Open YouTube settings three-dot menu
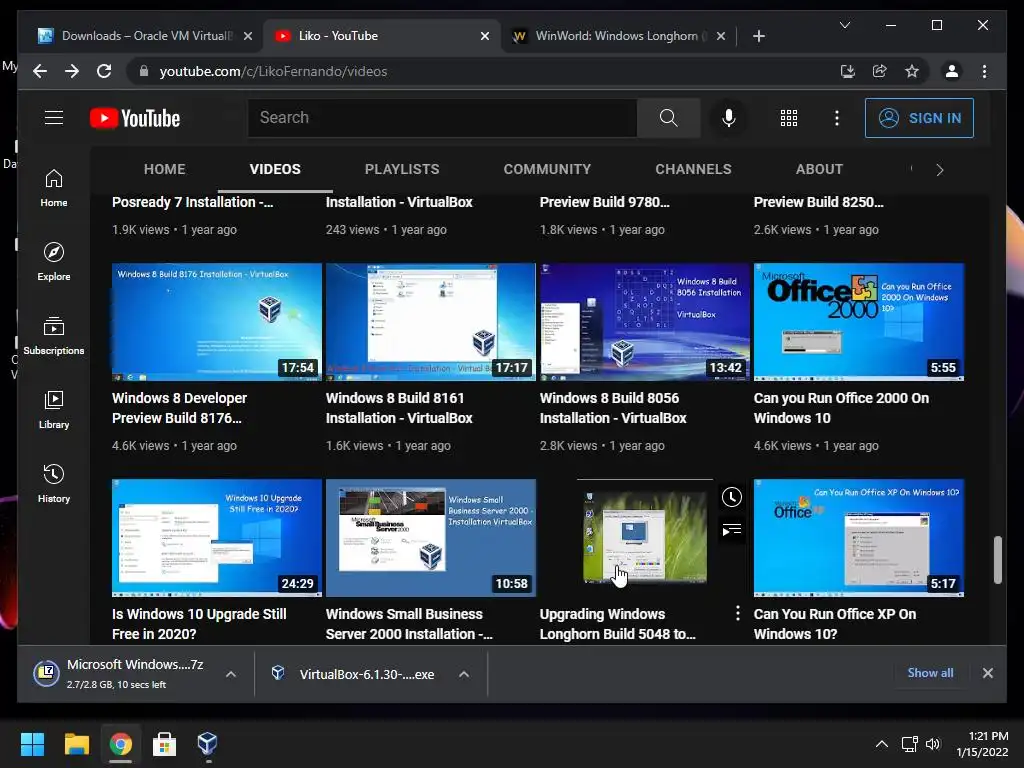The image size is (1024, 768). 837,118
